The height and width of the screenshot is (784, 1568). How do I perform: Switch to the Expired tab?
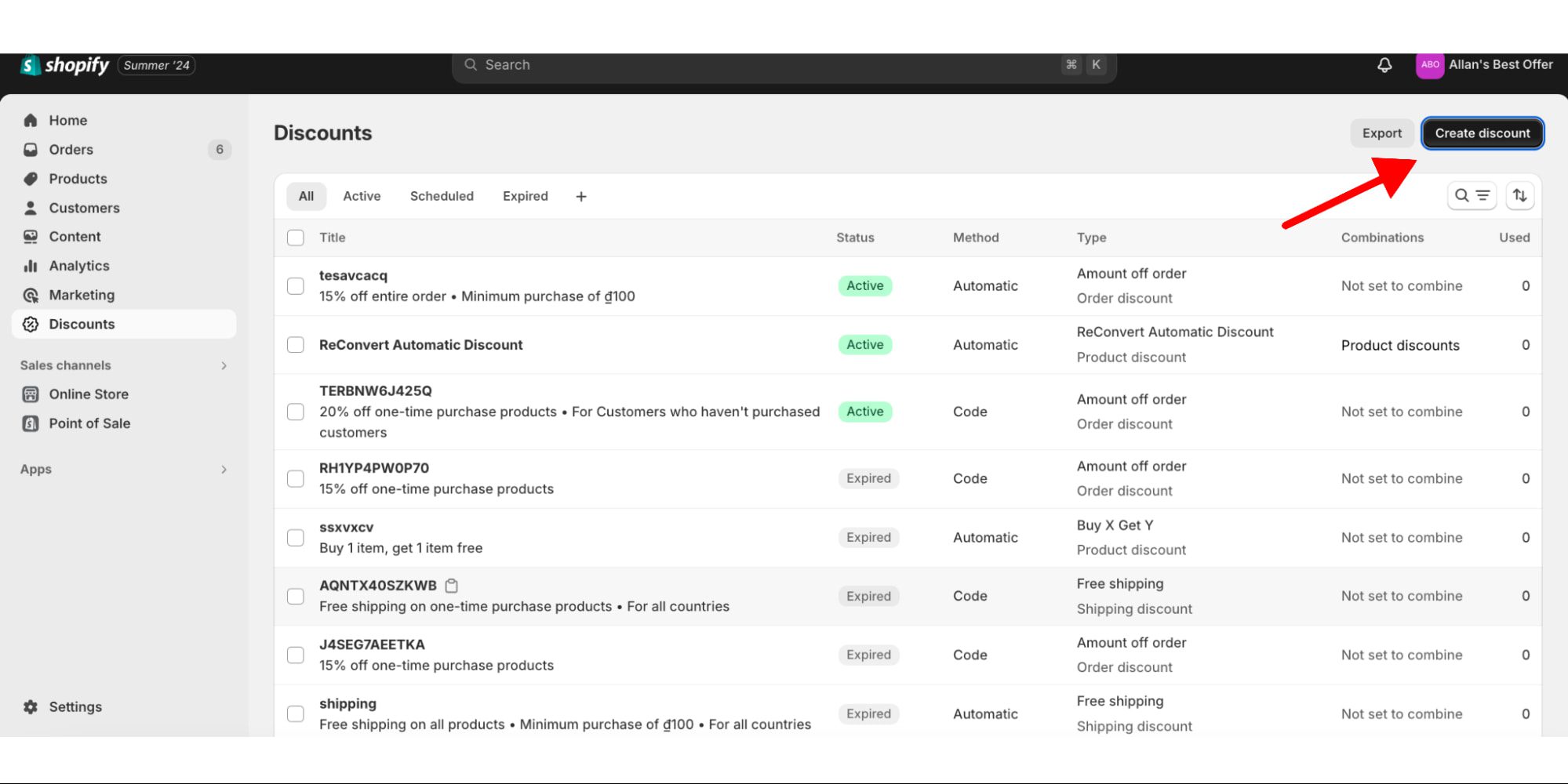point(525,196)
